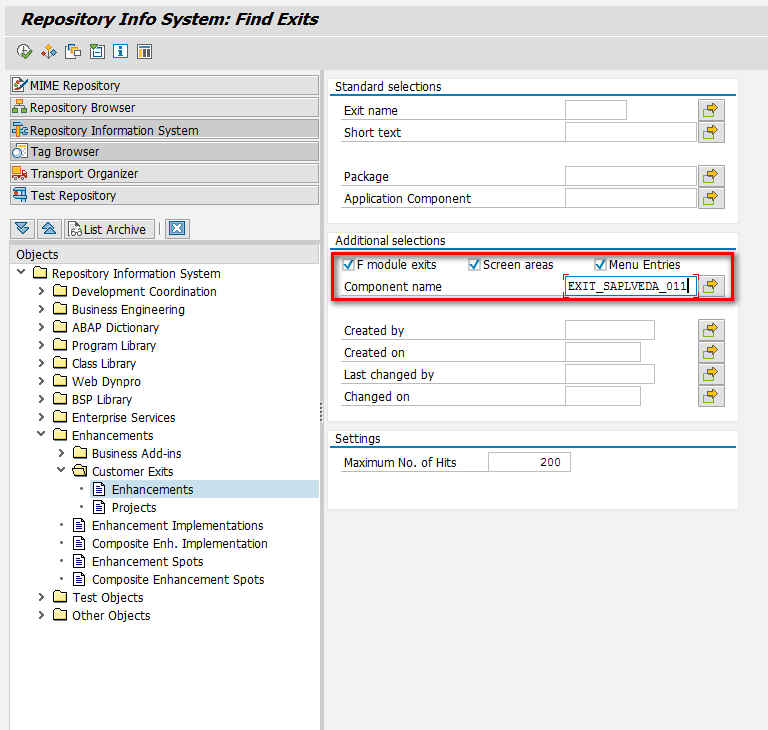Click the Package input field
The width and height of the screenshot is (768, 730).
630,176
